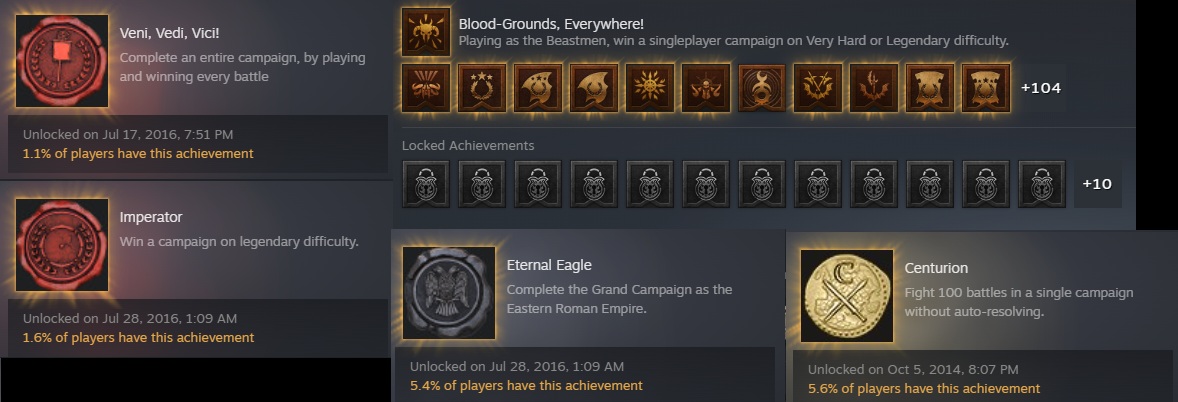This screenshot has height=402, width=1178.
Task: Click the last unlocked banner icon before +104
Action: pos(986,88)
